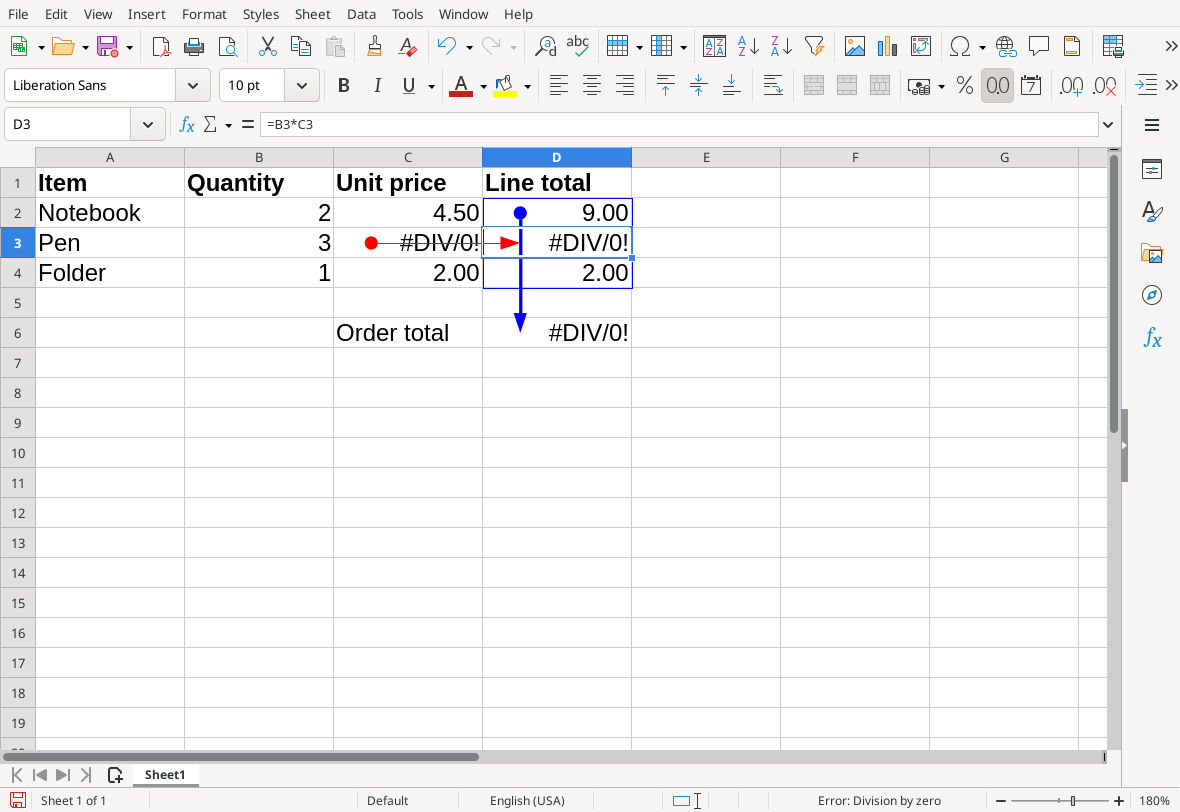Toggle Format as Percent

[965, 86]
